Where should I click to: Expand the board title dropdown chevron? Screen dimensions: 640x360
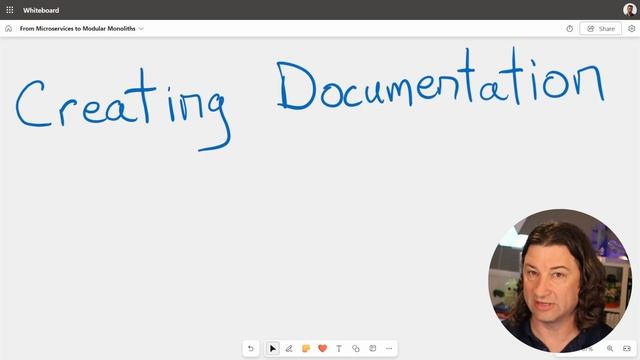pos(141,29)
